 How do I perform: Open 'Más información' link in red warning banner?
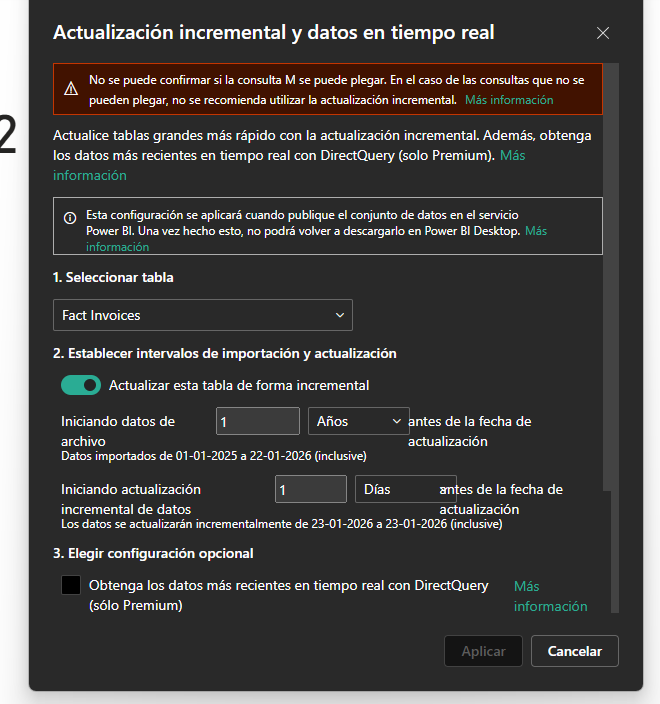tap(509, 100)
